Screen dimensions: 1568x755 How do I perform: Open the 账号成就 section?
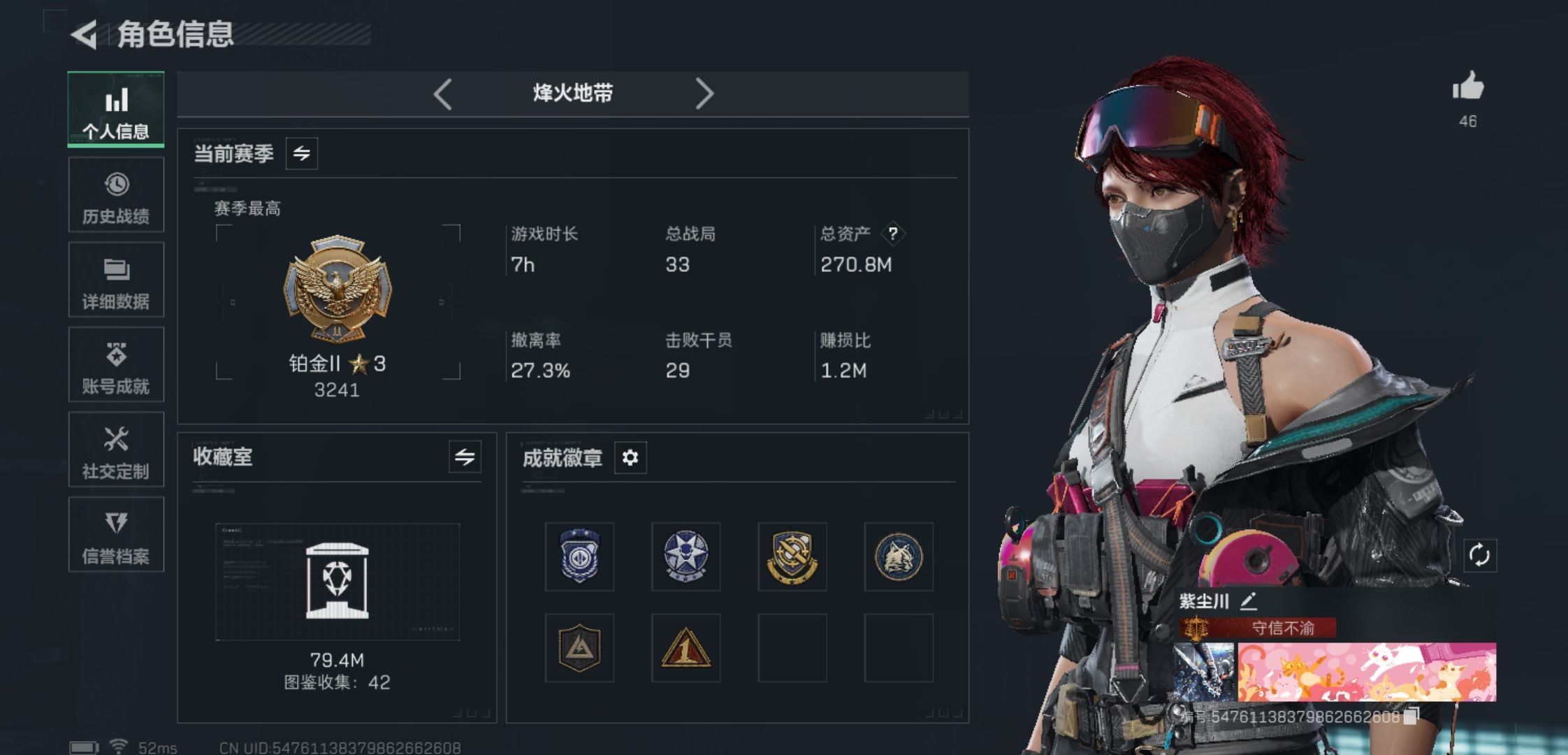tap(116, 365)
